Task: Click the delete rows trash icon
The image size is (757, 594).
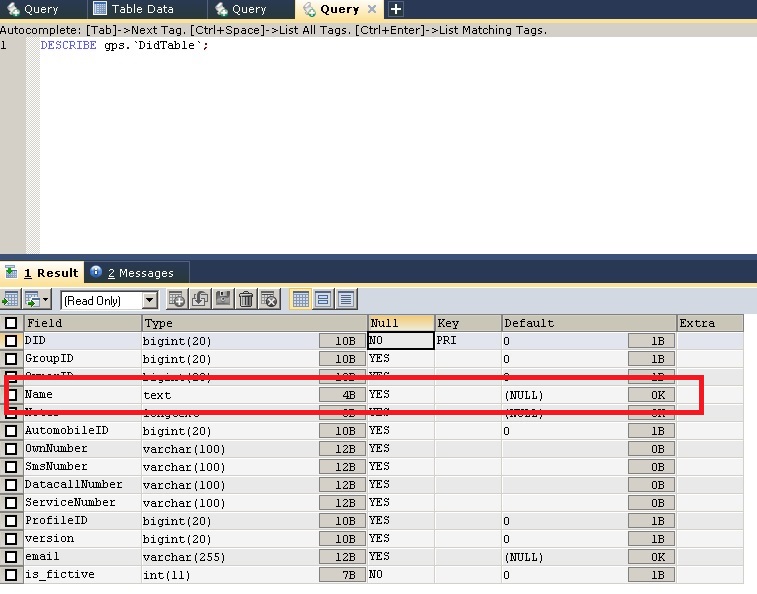Action: click(x=246, y=300)
